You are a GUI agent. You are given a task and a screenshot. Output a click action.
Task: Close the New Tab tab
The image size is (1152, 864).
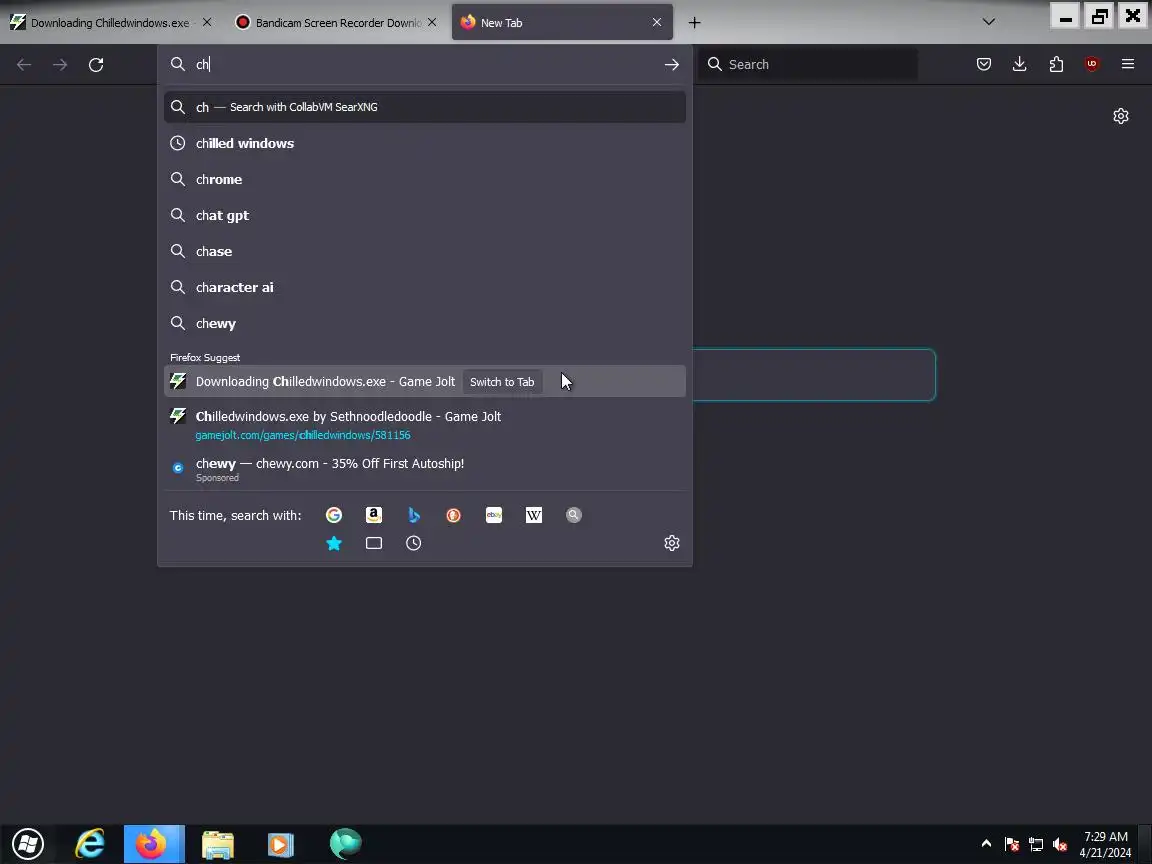(x=657, y=23)
